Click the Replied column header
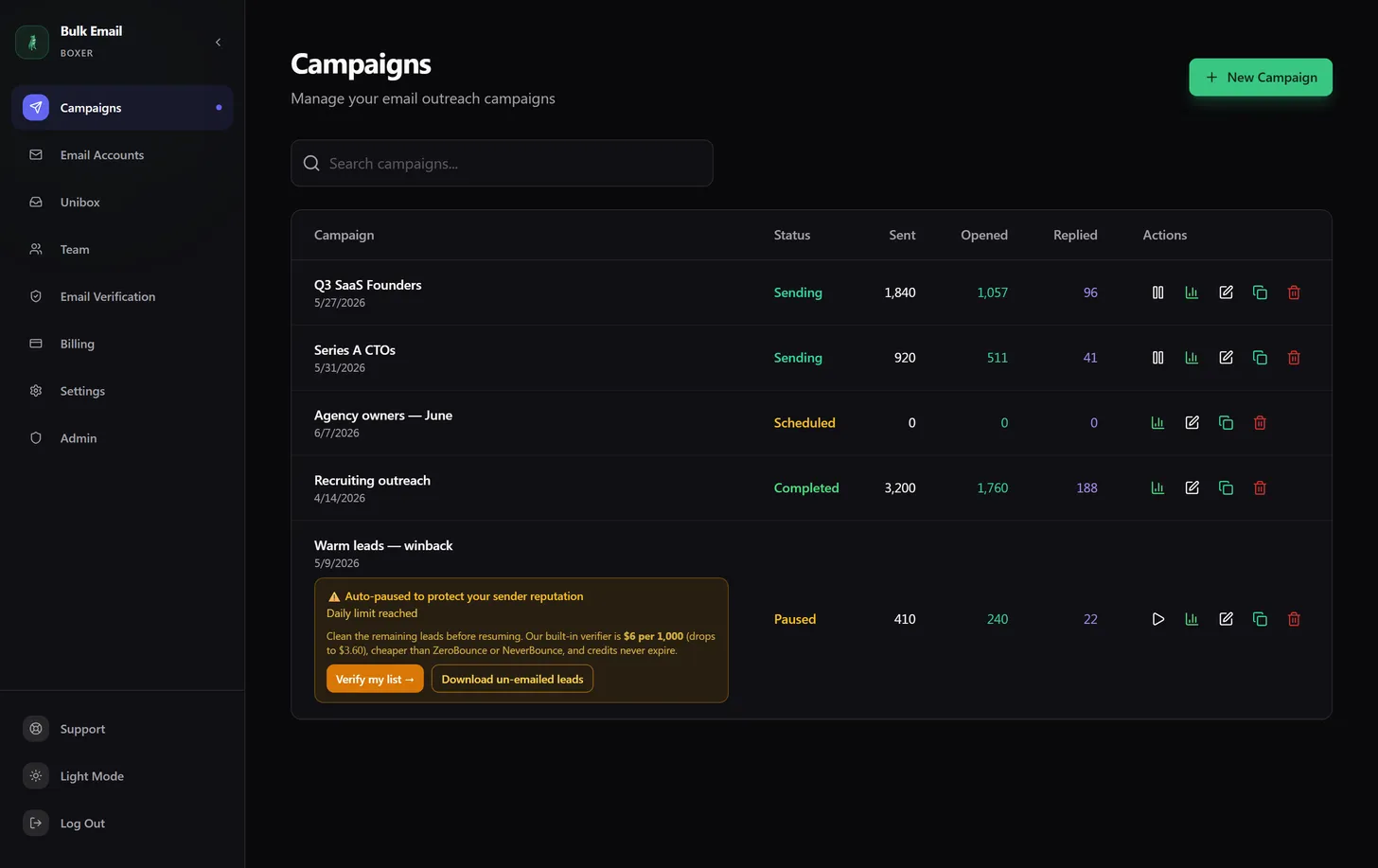The width and height of the screenshot is (1378, 868). tap(1075, 235)
